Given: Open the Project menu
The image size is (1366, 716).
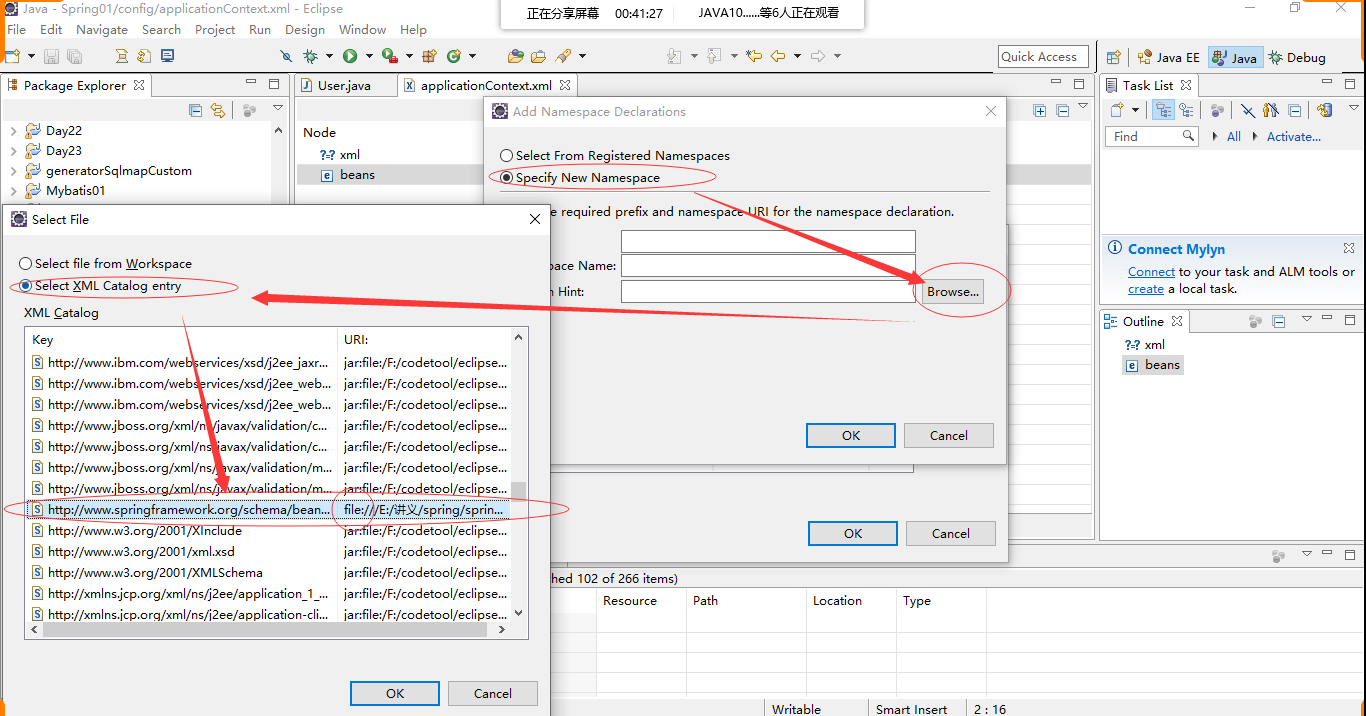Looking at the screenshot, I should pyautogui.click(x=215, y=29).
